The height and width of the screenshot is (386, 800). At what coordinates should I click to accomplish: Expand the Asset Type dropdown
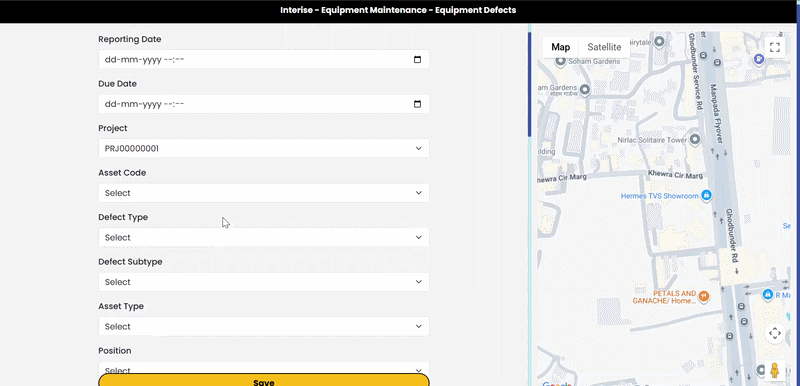coord(264,326)
